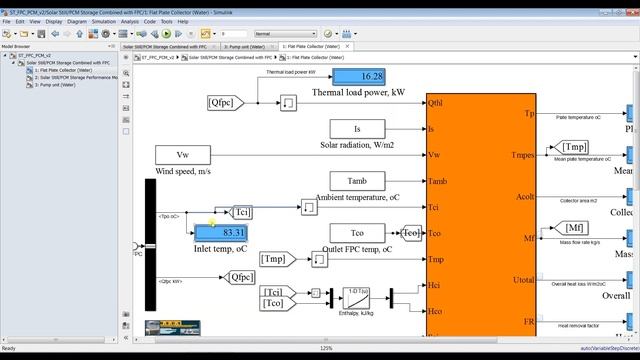Open the View menu
This screenshot has width=640, height=360.
(x=35, y=22)
